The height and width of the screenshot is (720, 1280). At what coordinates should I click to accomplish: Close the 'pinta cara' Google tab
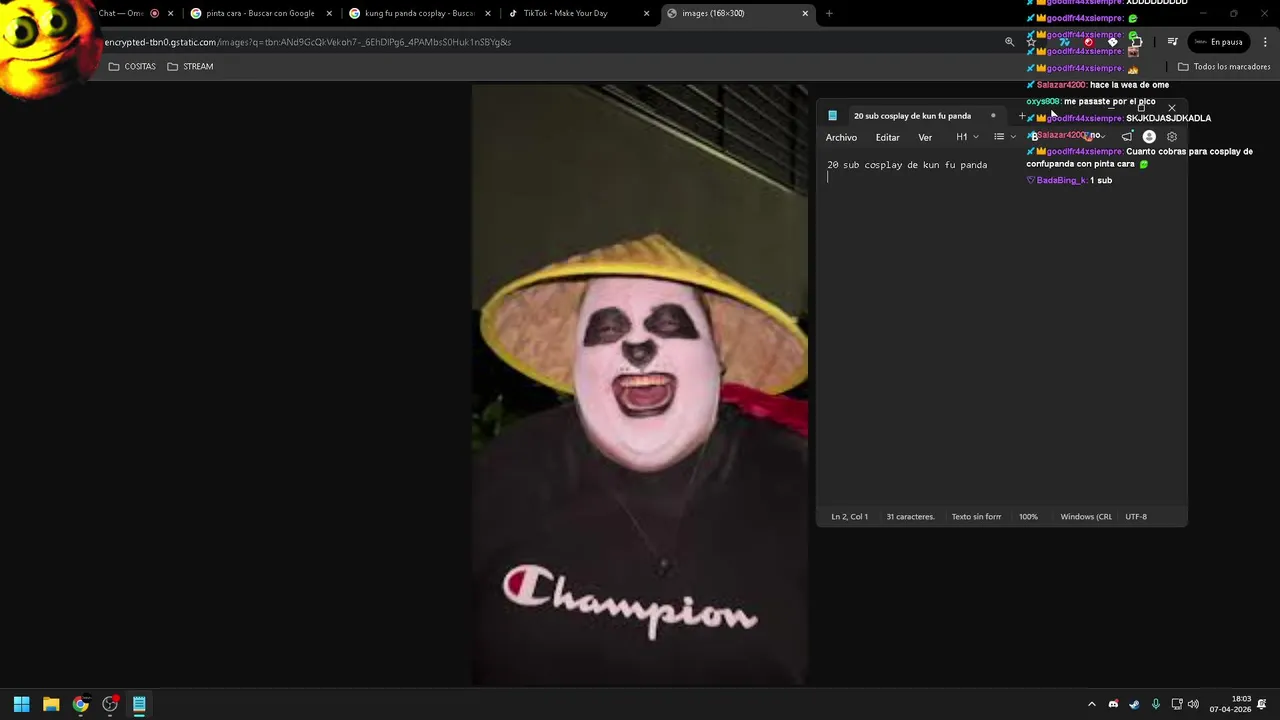pos(329,13)
